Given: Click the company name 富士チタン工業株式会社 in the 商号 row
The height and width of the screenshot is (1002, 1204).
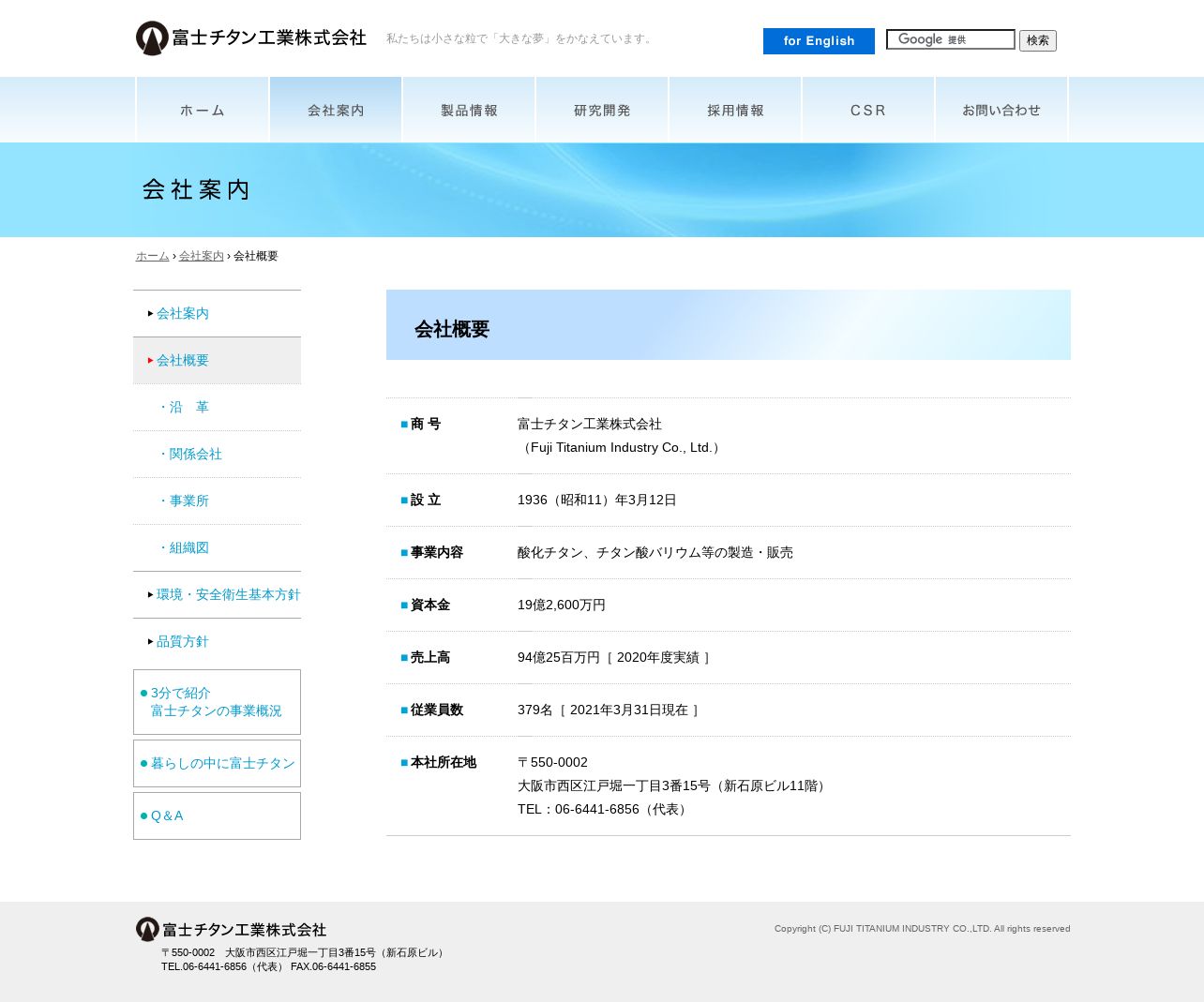Looking at the screenshot, I should pyautogui.click(x=590, y=424).
